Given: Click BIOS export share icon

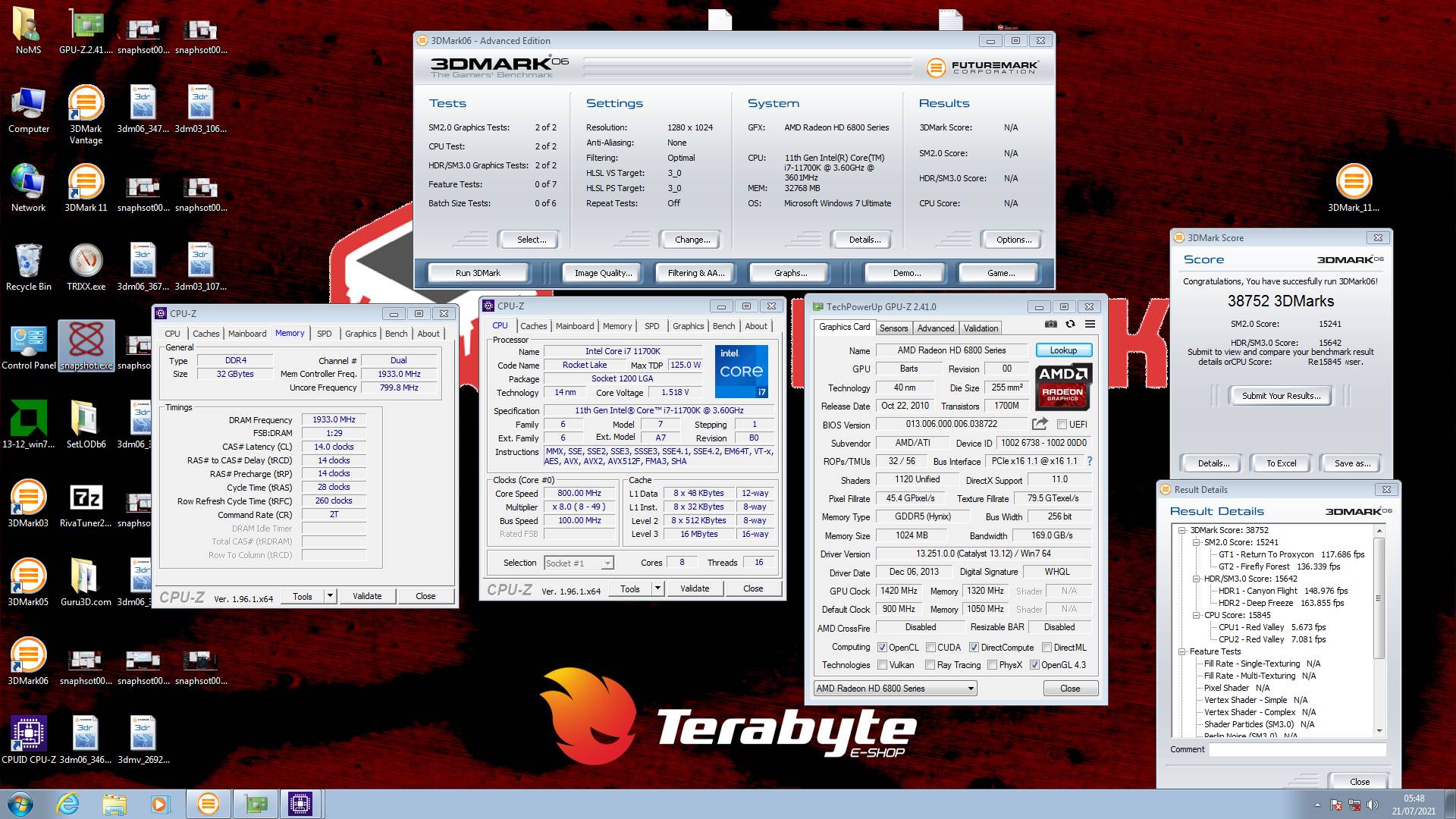Looking at the screenshot, I should coord(1040,424).
